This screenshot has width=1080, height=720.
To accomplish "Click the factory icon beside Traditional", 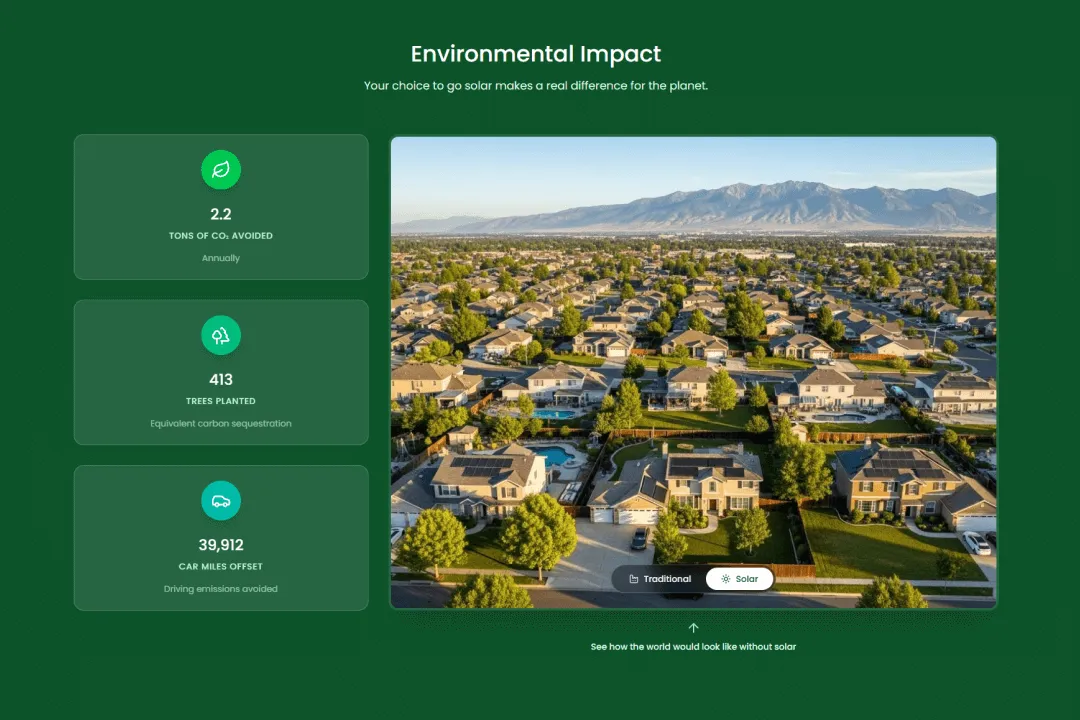I will [633, 578].
